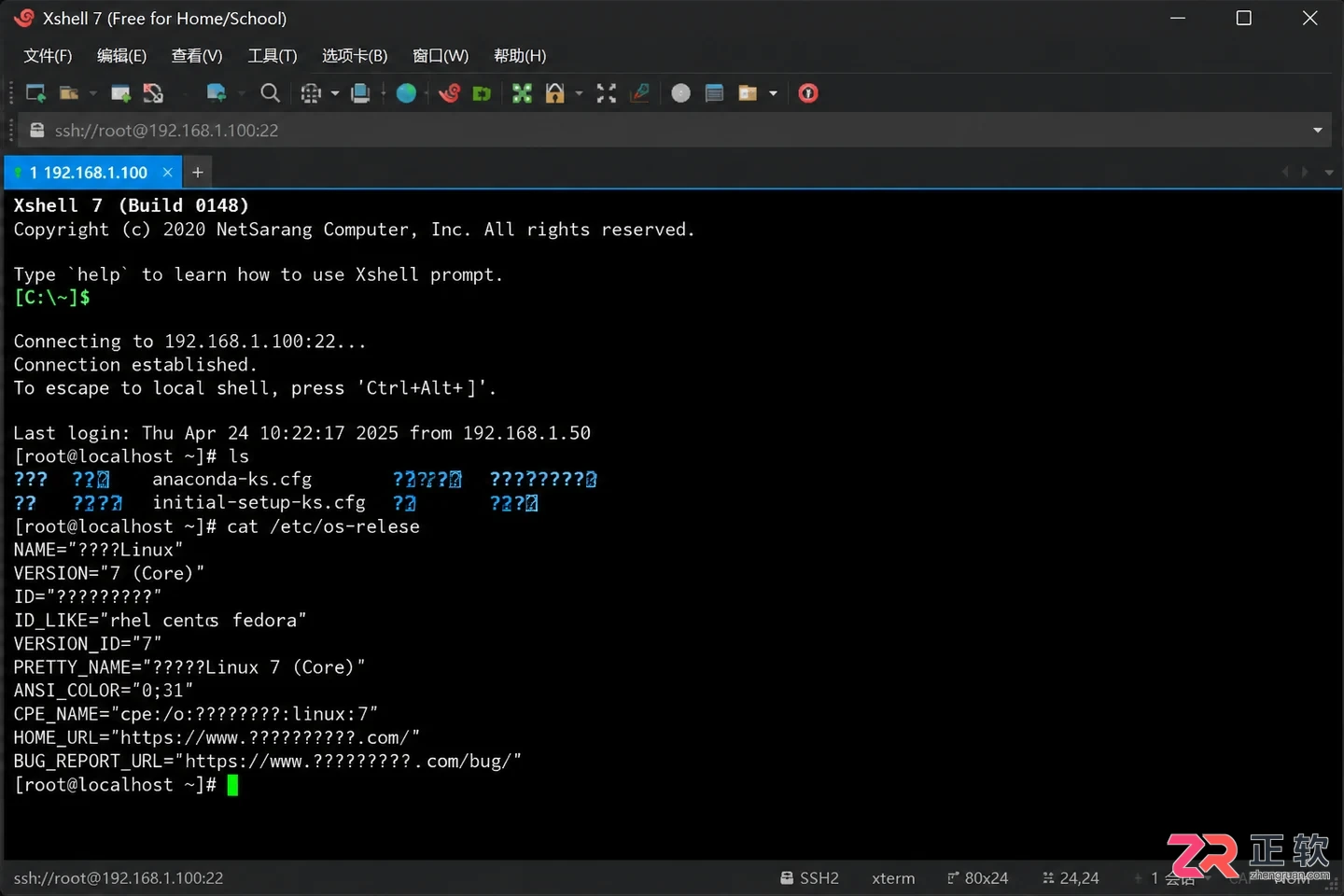Click the SSH2 status bar entry
This screenshot has height=896, width=1344.
point(810,878)
